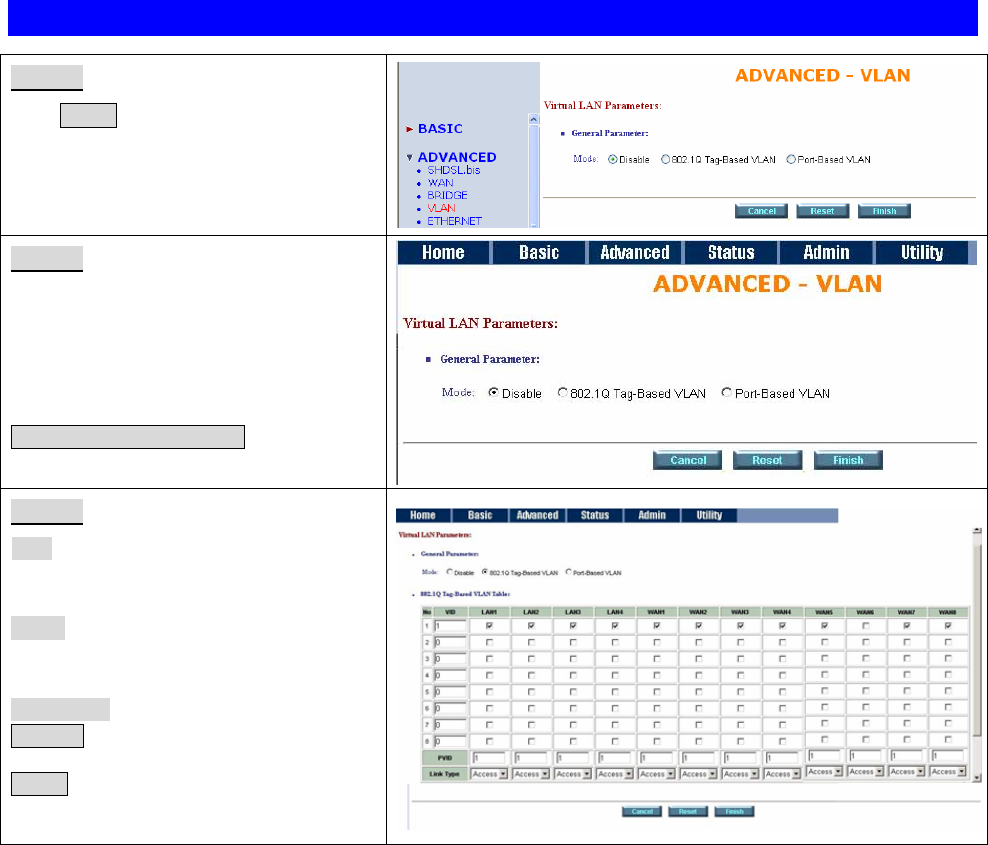Click Finish in the sidebar-menu screenshot
The image size is (988, 845).
point(884,211)
